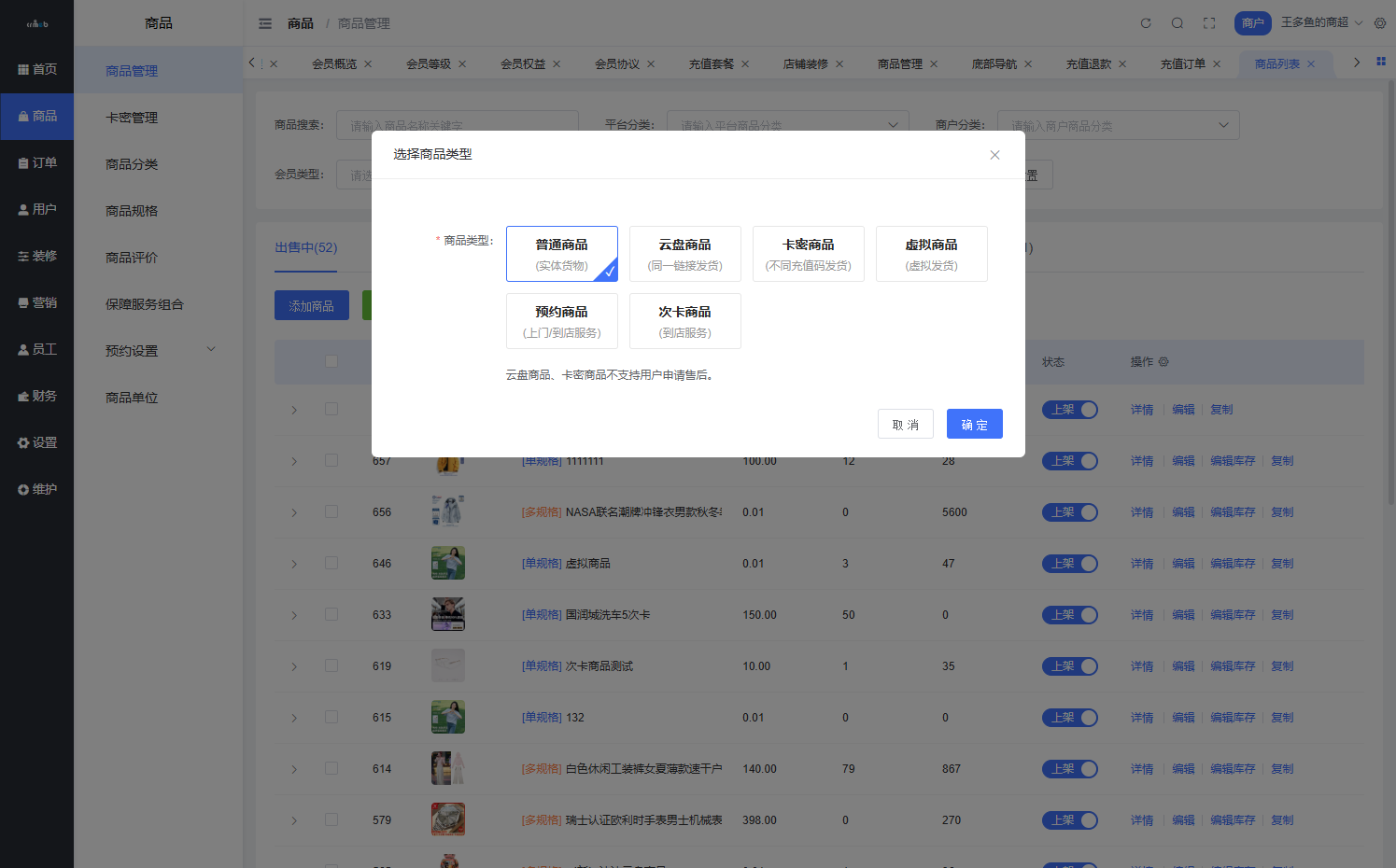Click the refresh icon in top bar

(1146, 23)
